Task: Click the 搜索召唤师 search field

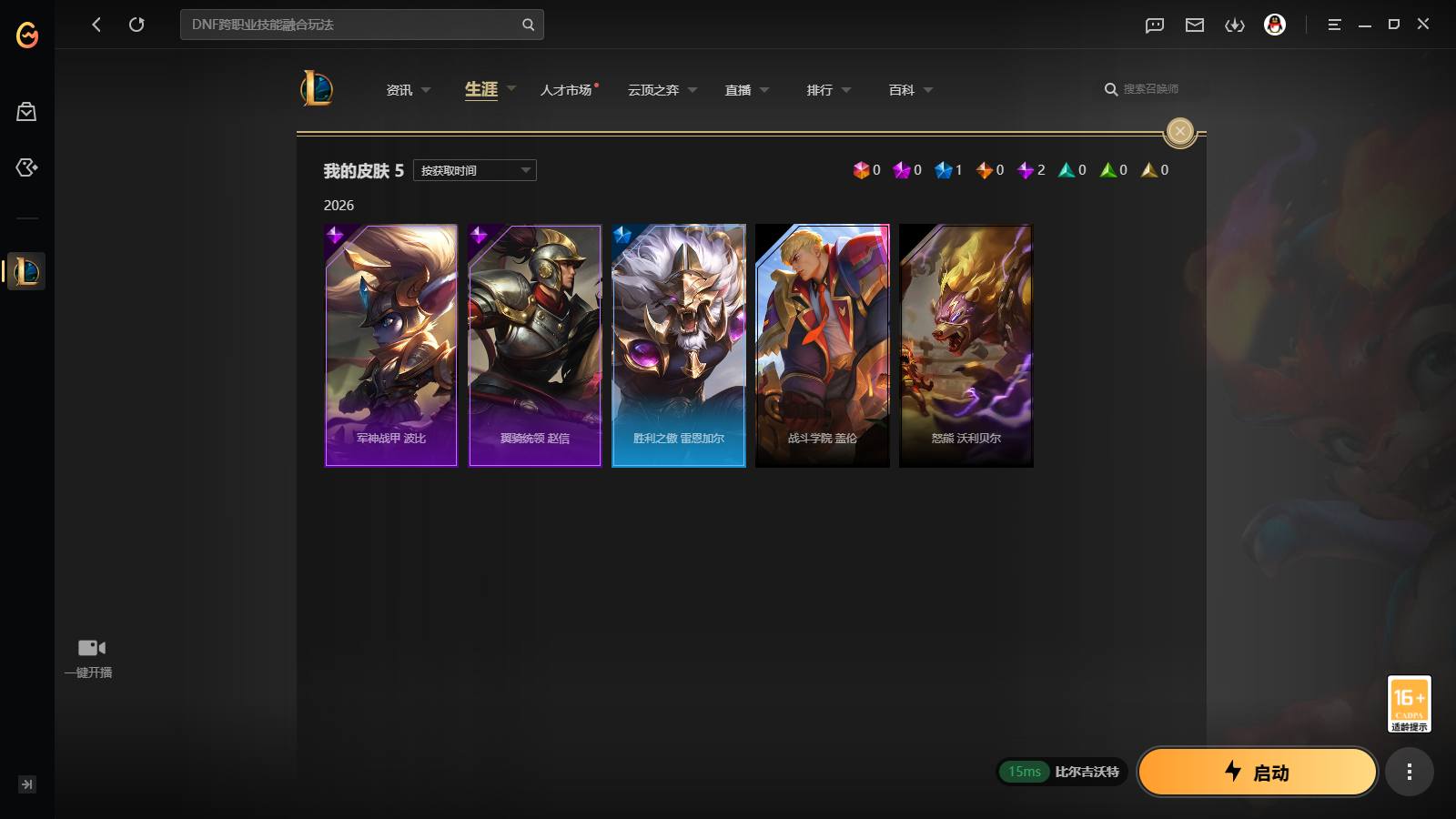Action: tap(1150, 89)
